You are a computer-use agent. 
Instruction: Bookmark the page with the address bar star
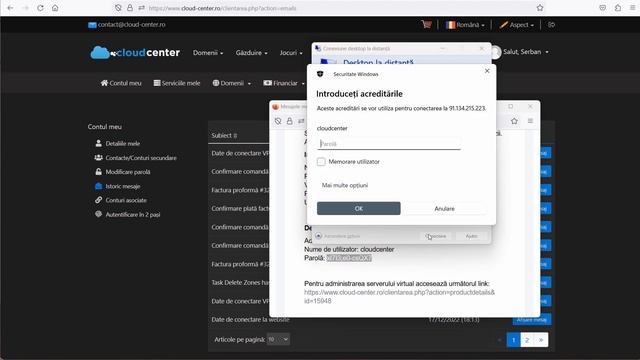click(540, 8)
